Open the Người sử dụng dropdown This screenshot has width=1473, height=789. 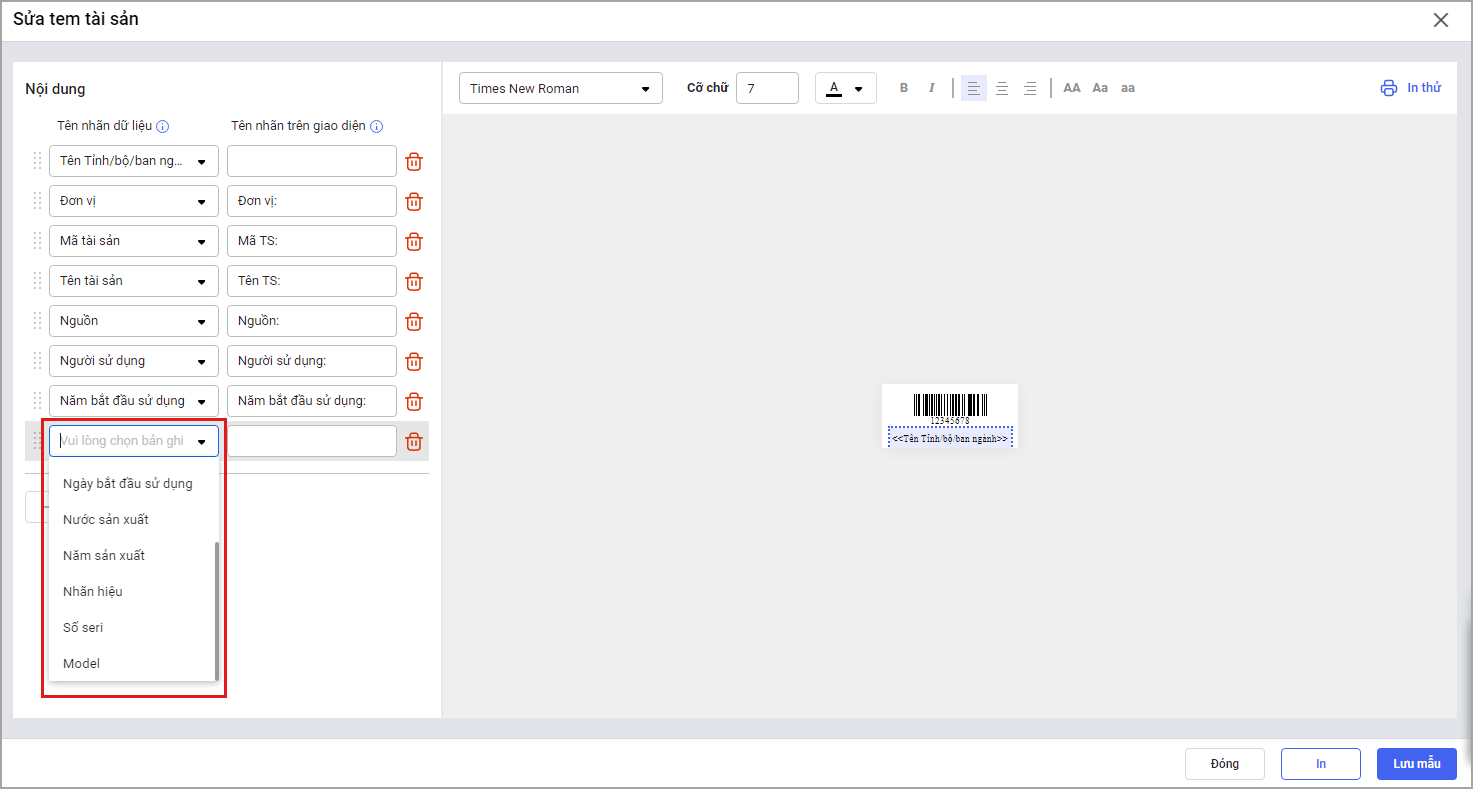(x=133, y=361)
